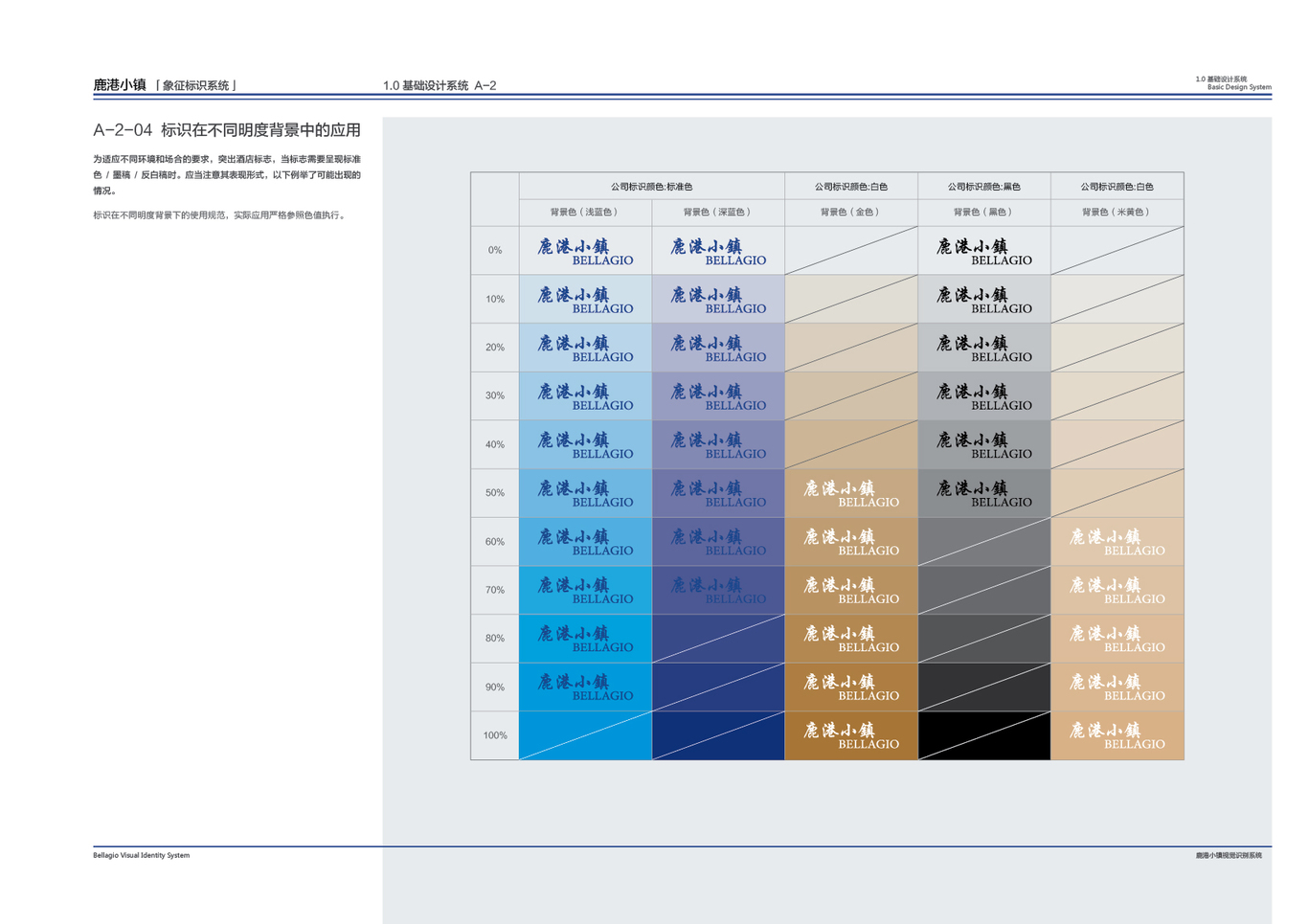Click the 40% row label
1308x924 pixels.
(495, 444)
